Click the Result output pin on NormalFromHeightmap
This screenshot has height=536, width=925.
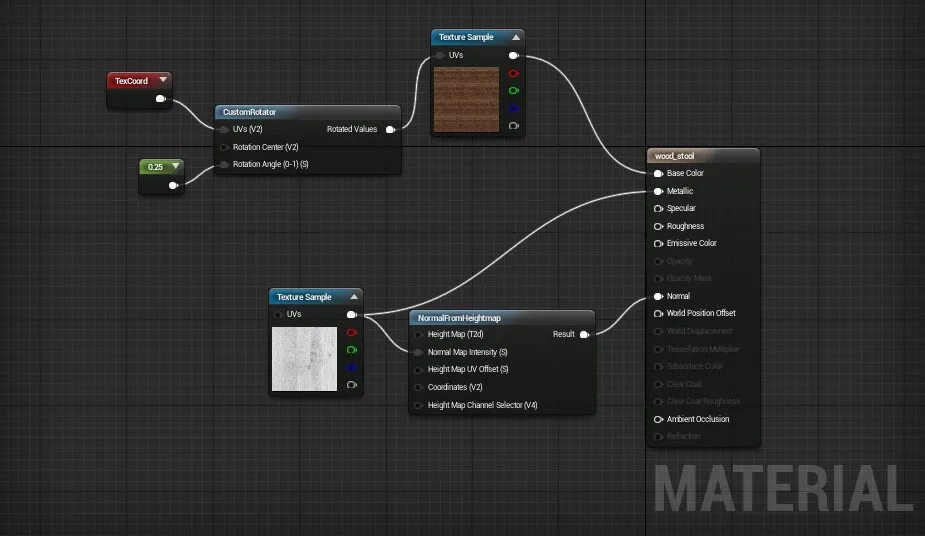(585, 334)
